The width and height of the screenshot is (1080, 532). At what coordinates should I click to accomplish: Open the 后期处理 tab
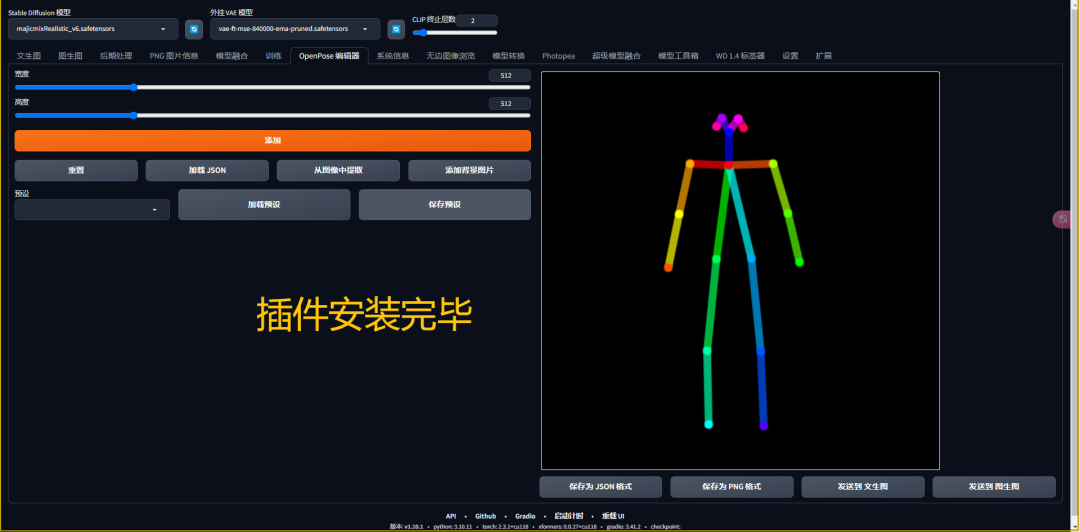coord(116,56)
